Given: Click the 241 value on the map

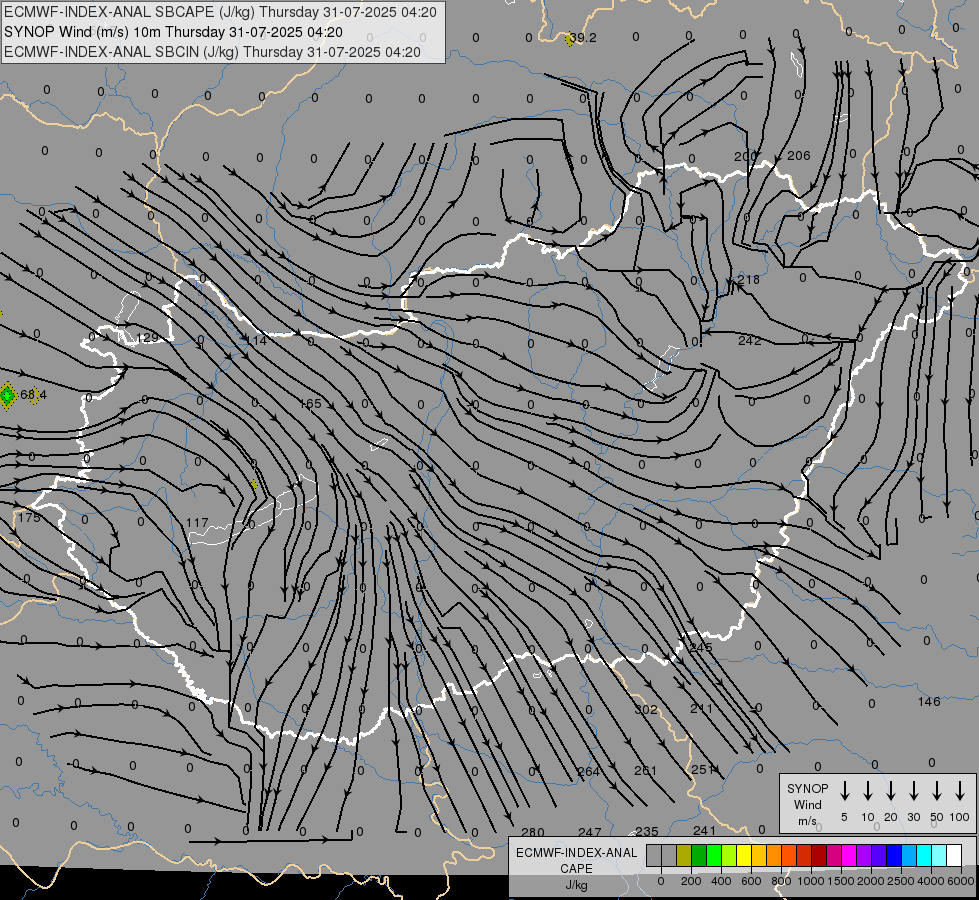Looking at the screenshot, I should pyautogui.click(x=704, y=830).
